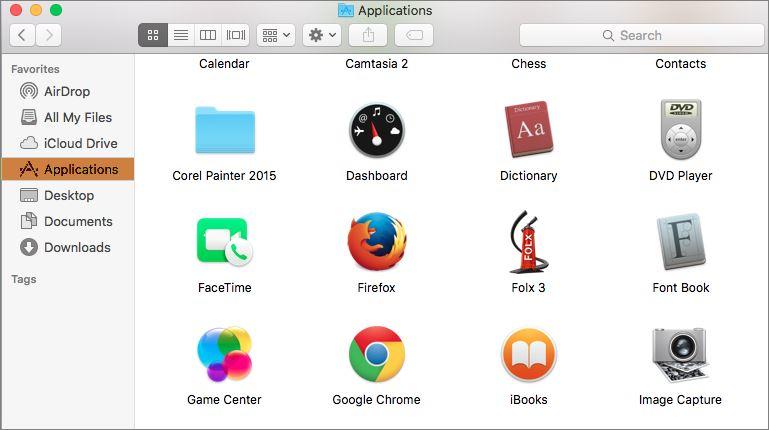Select the FaceTime app icon
Viewport: 769px width, 430px height.
click(x=225, y=242)
